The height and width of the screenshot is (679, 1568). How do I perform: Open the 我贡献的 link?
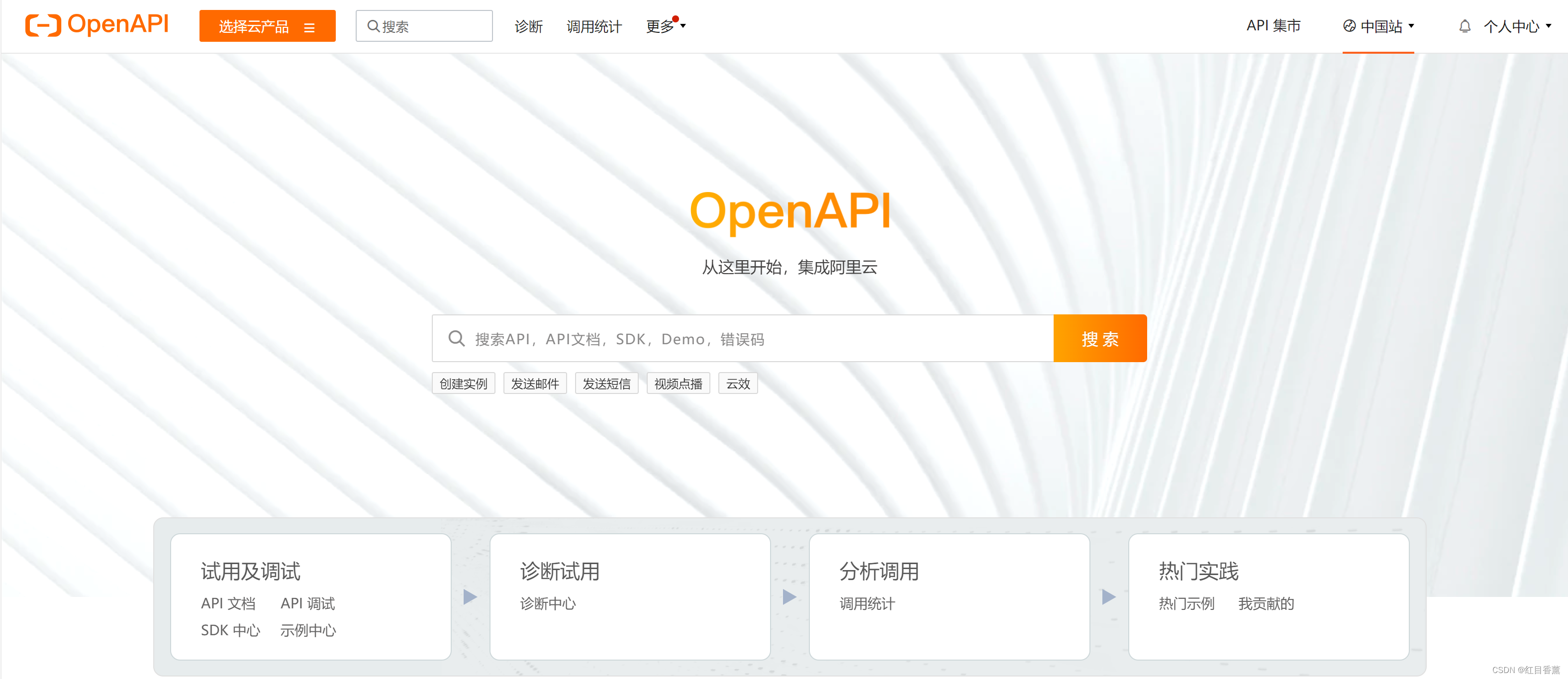pos(1266,603)
